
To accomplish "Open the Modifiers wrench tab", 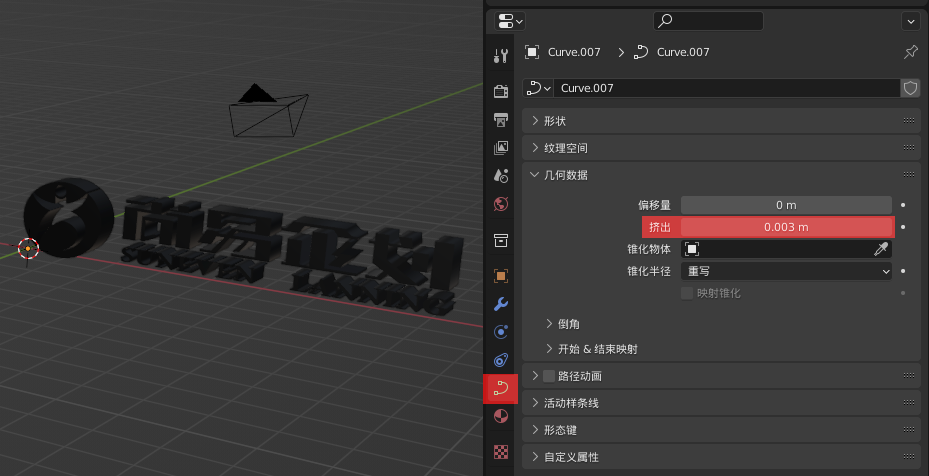I will (501, 304).
